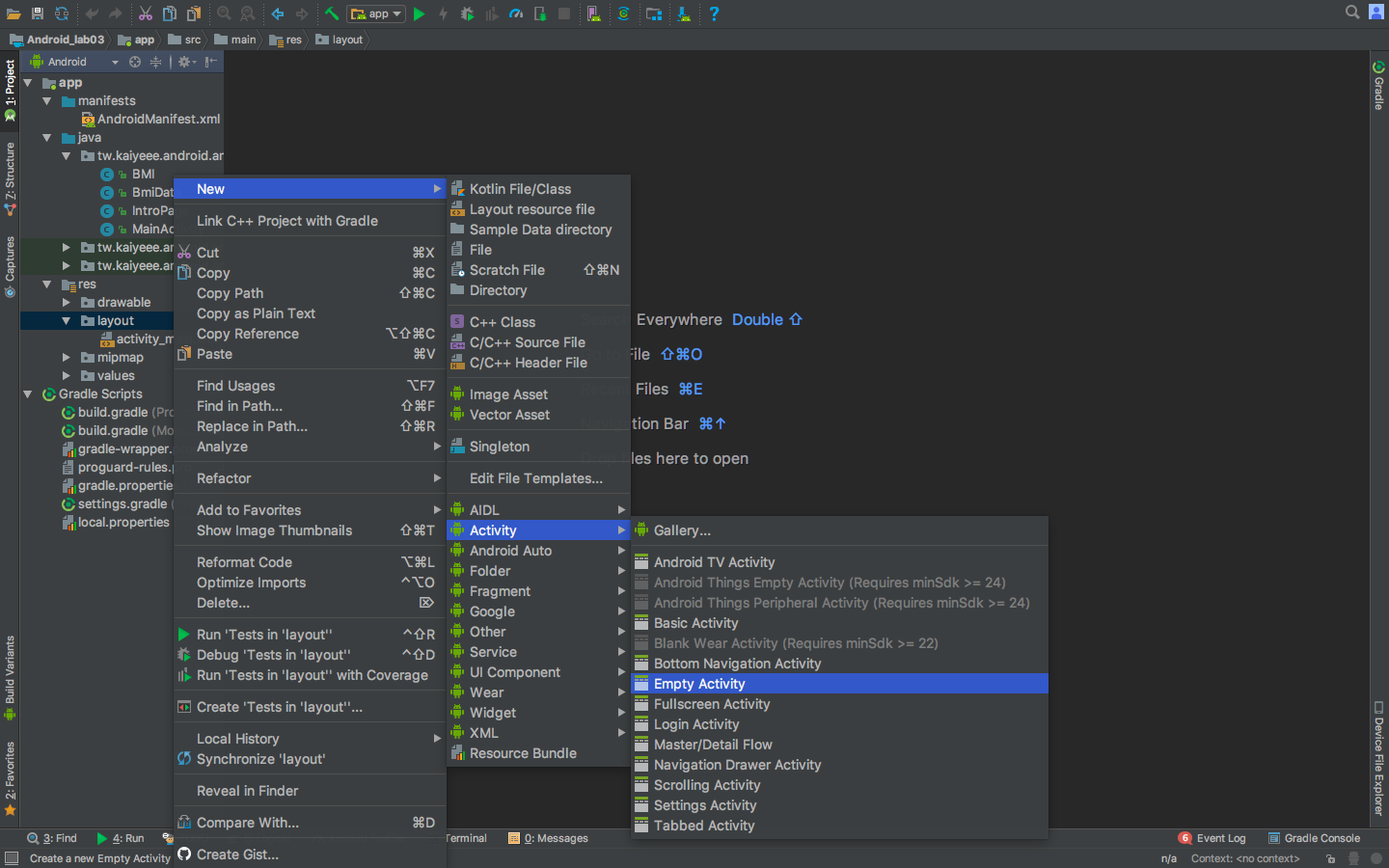Collapse the Gradle Scripts node arrow
Image resolution: width=1389 pixels, height=868 pixels.
(28, 394)
